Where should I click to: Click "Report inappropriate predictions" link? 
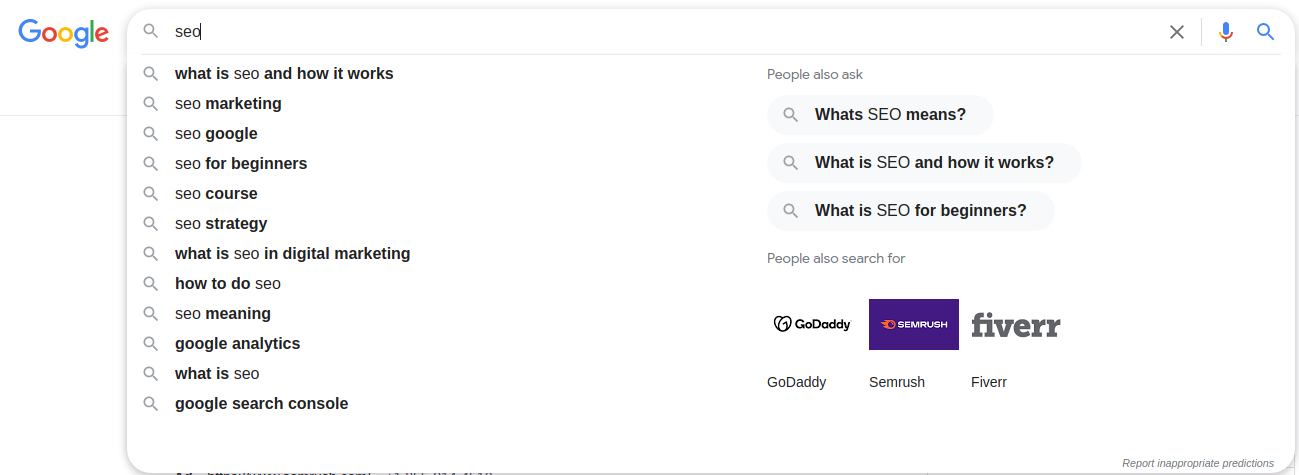point(1198,463)
